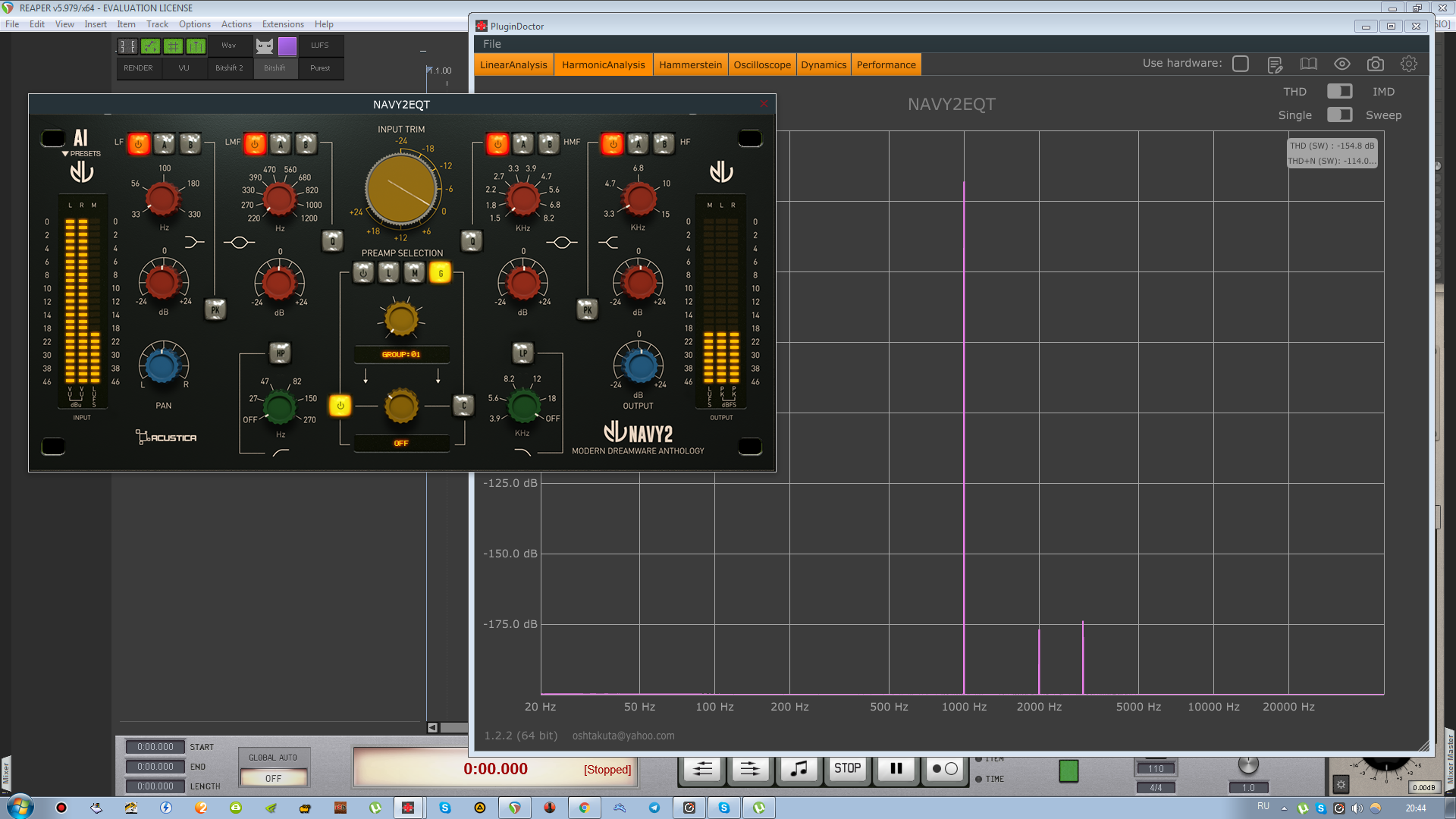This screenshot has width=1456, height=819.
Task: Click the music note transport icon
Action: pyautogui.click(x=799, y=769)
